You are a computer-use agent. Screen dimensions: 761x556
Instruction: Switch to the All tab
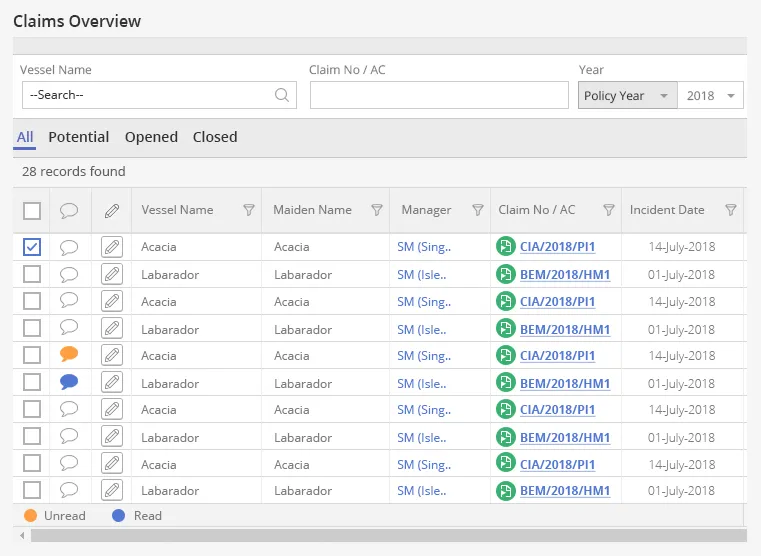click(x=25, y=137)
